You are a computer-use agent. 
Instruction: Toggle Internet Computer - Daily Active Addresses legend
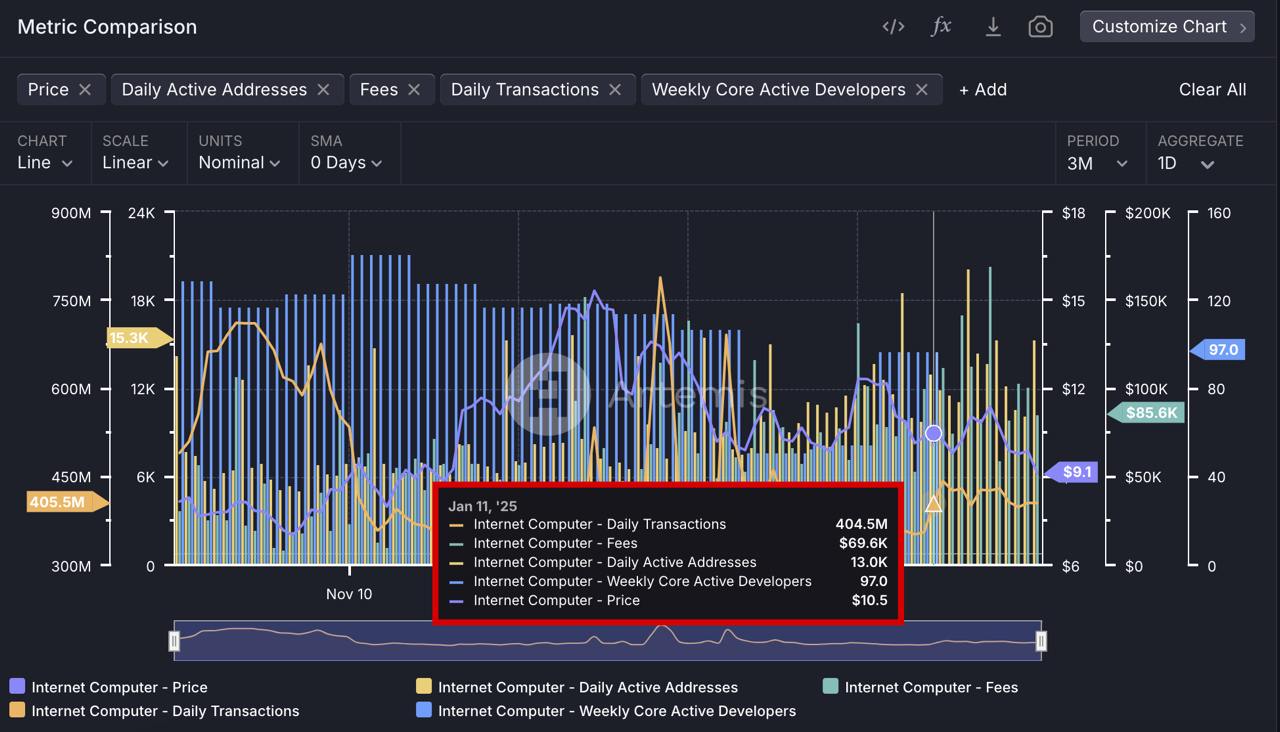click(x=577, y=687)
